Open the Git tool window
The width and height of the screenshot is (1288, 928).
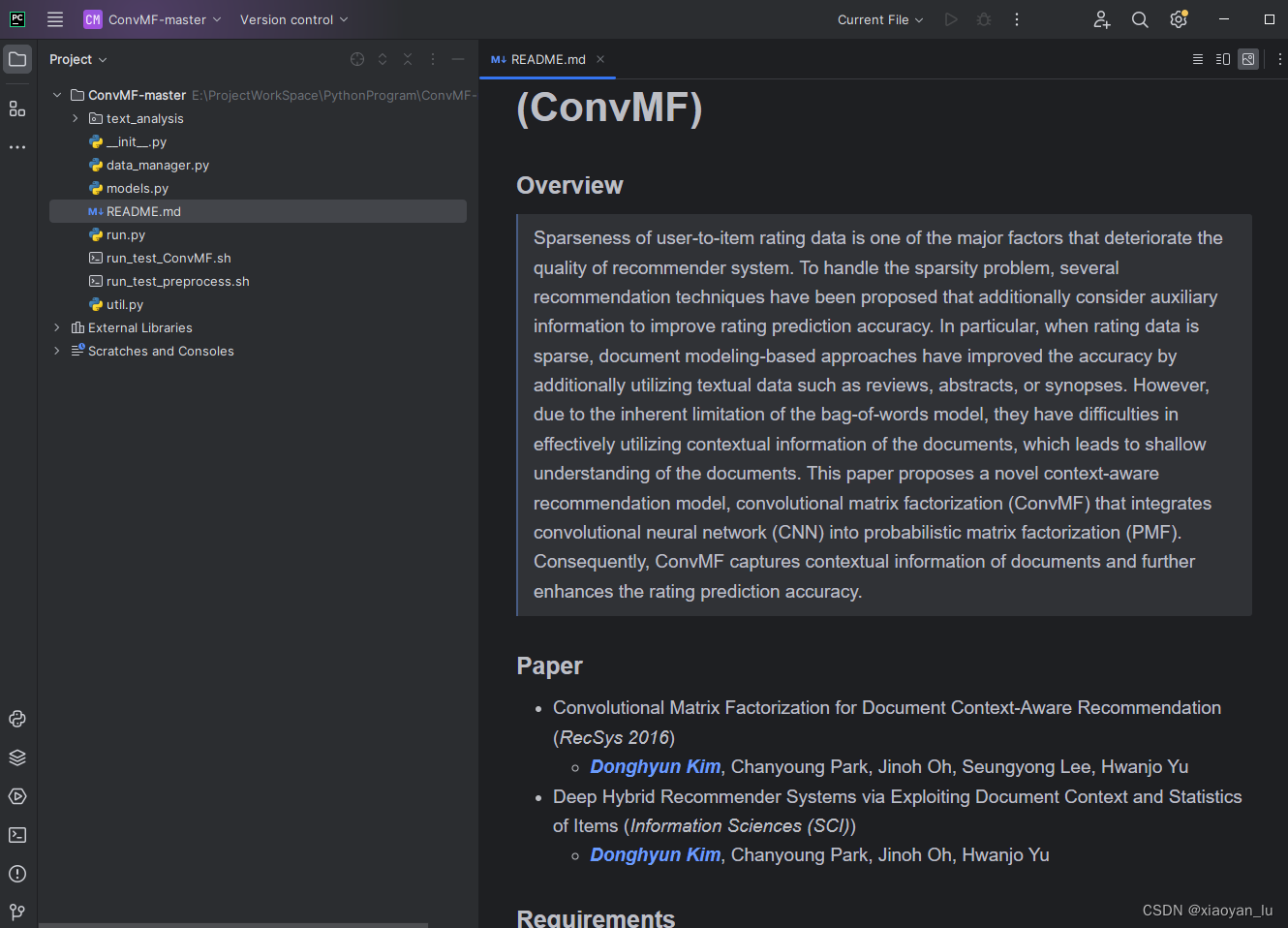[x=16, y=912]
